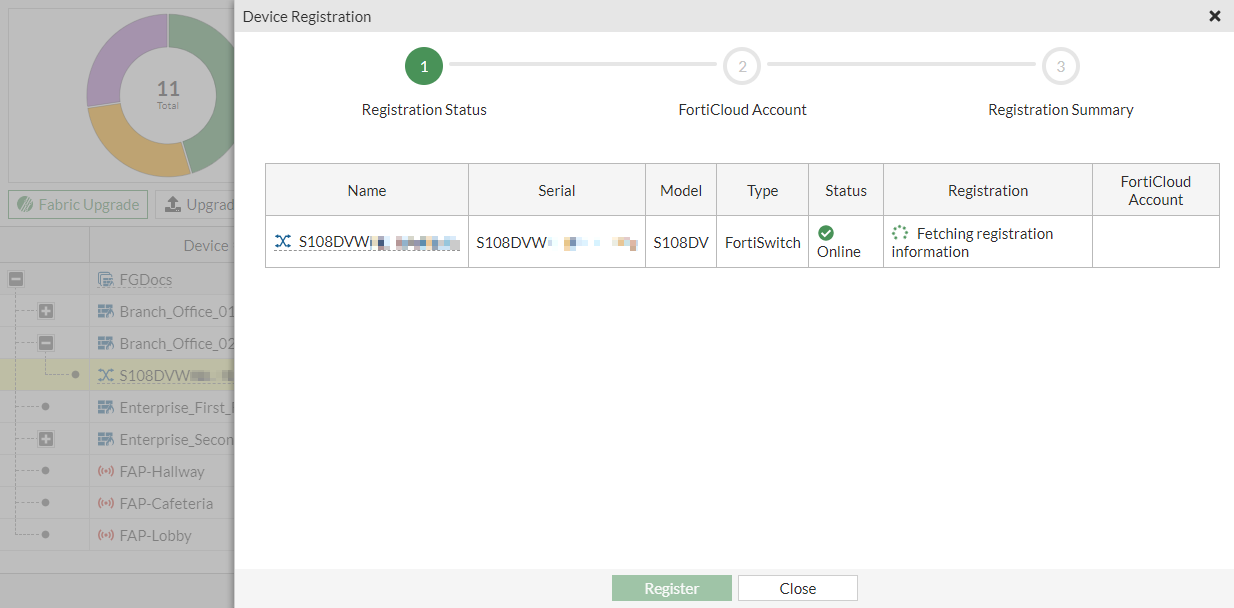Select FAP-Hallway in device tree
1234x608 pixels.
click(x=117, y=471)
